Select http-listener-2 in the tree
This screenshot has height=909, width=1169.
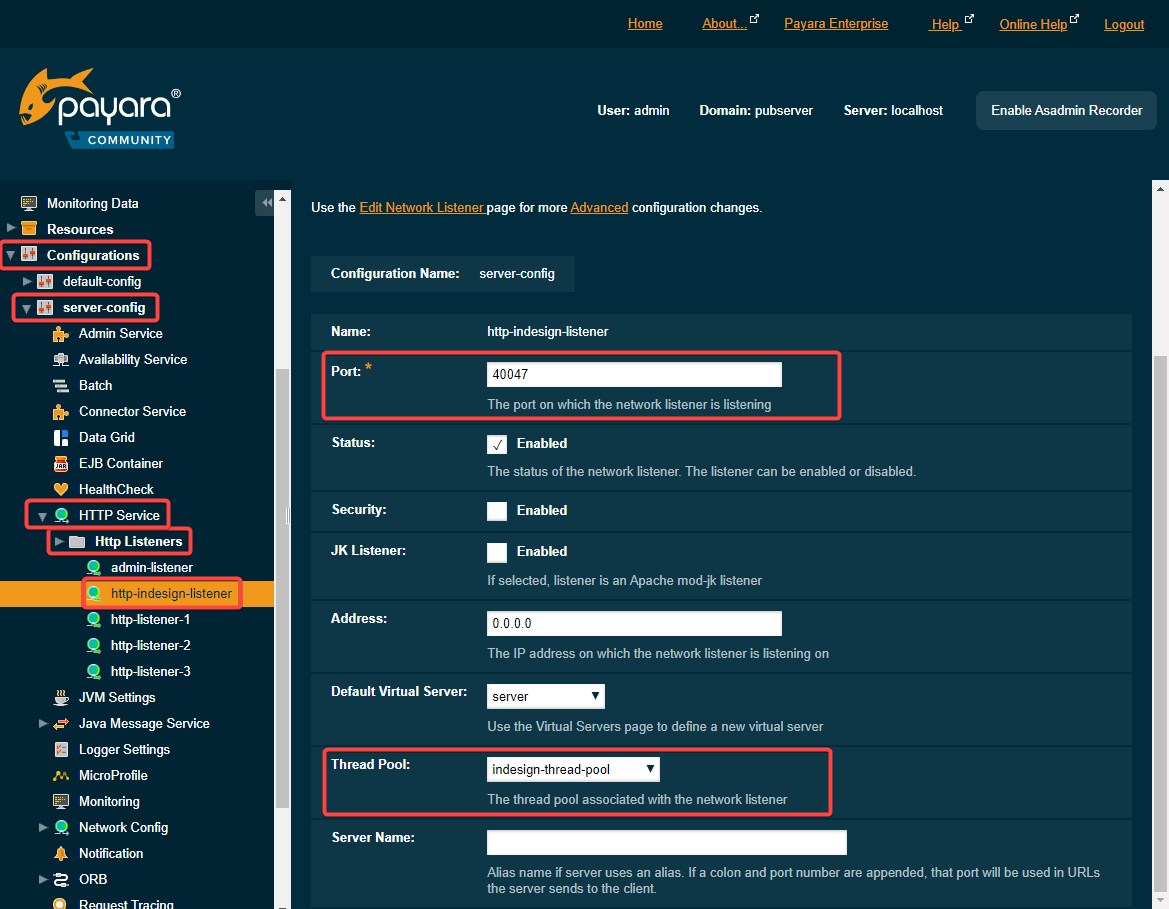[x=150, y=645]
